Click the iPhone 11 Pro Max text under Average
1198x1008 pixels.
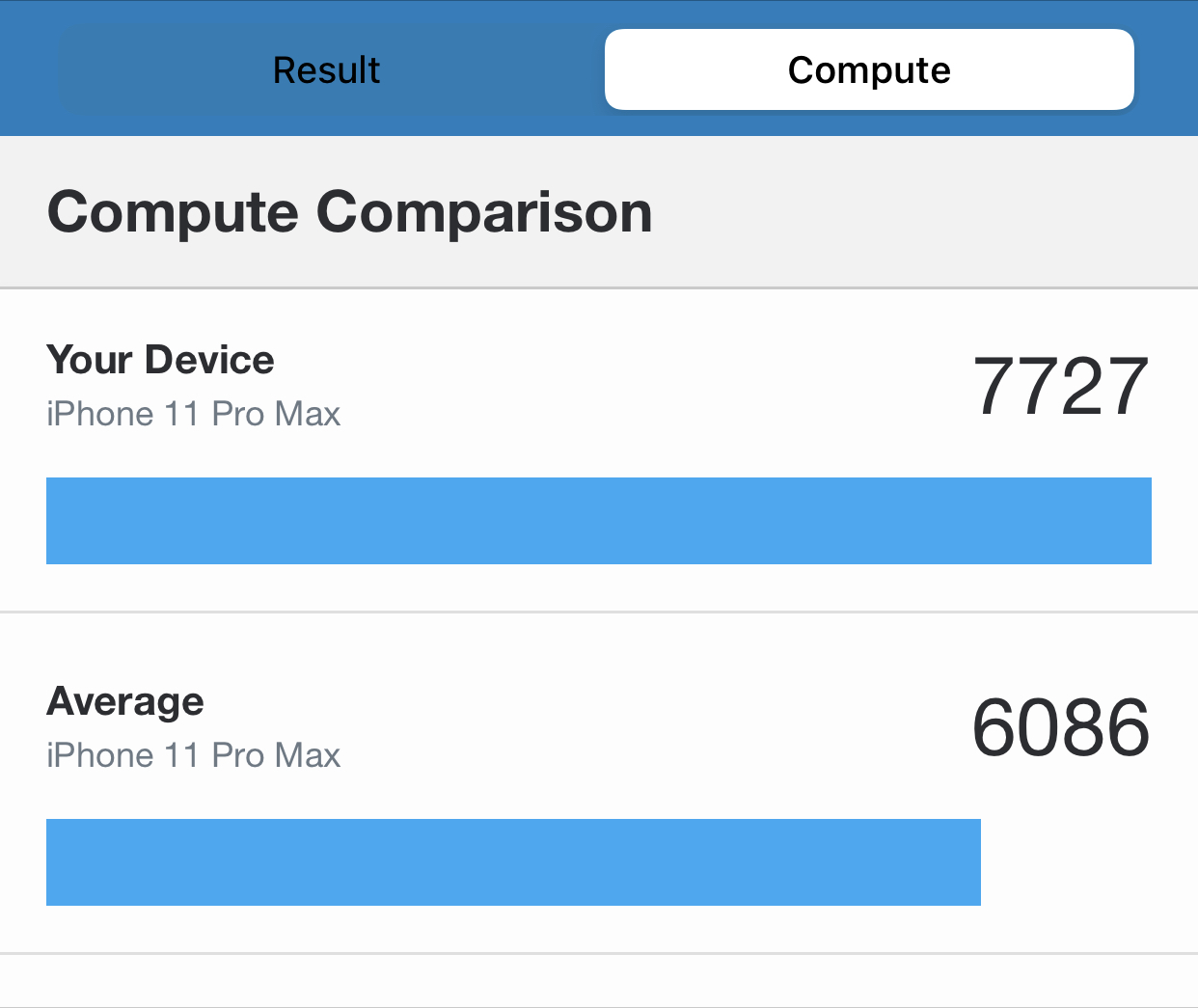pyautogui.click(x=194, y=755)
